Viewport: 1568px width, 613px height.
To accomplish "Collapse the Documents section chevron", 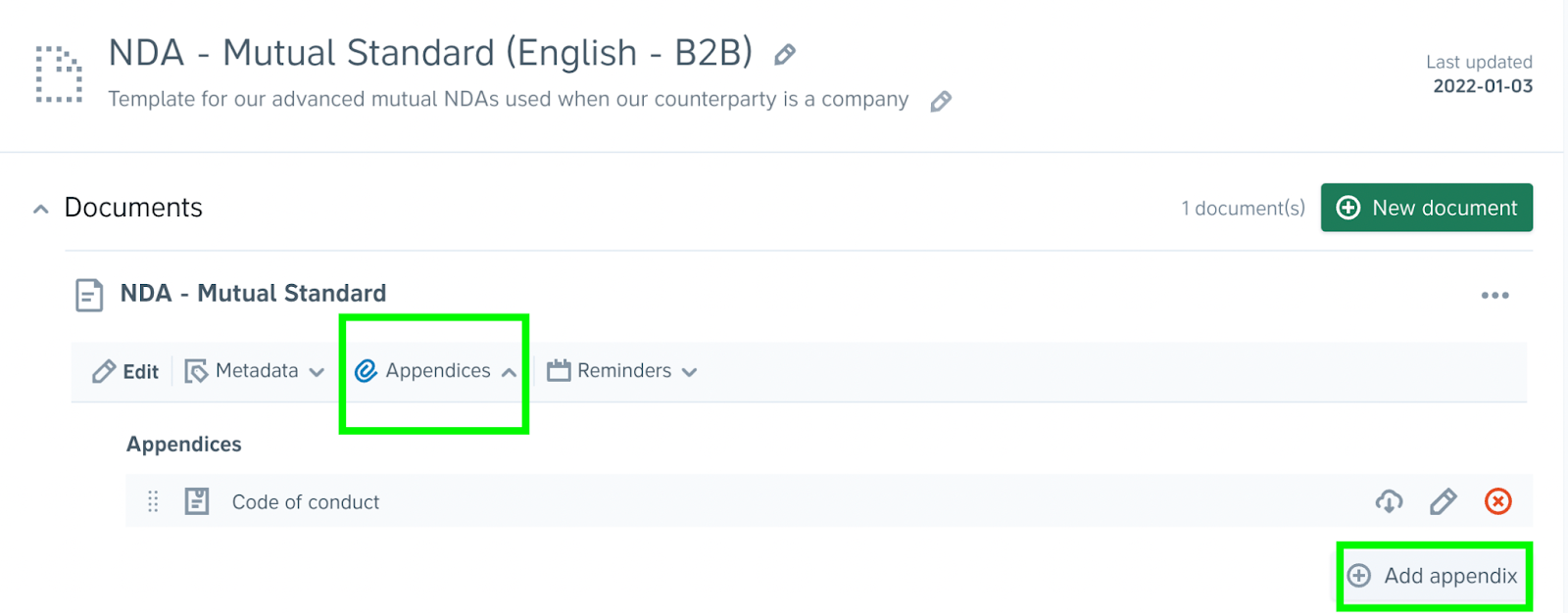I will pos(41,209).
